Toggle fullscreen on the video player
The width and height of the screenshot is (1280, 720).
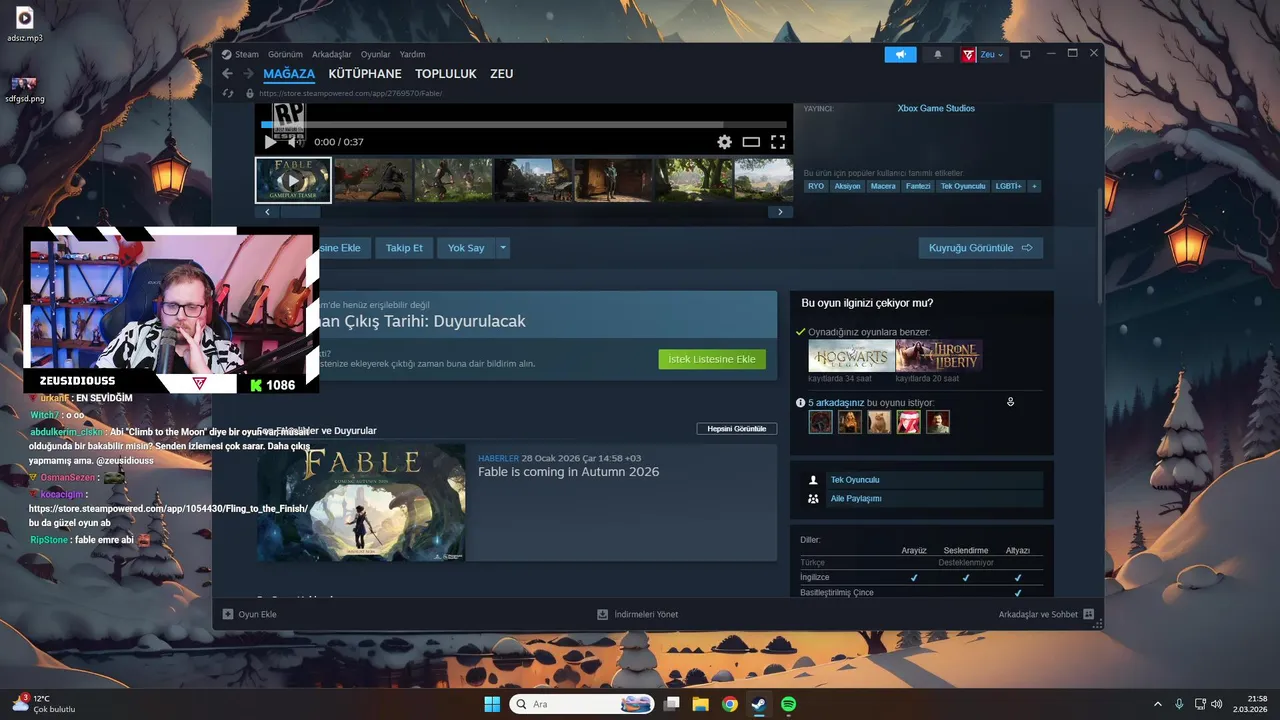click(778, 142)
